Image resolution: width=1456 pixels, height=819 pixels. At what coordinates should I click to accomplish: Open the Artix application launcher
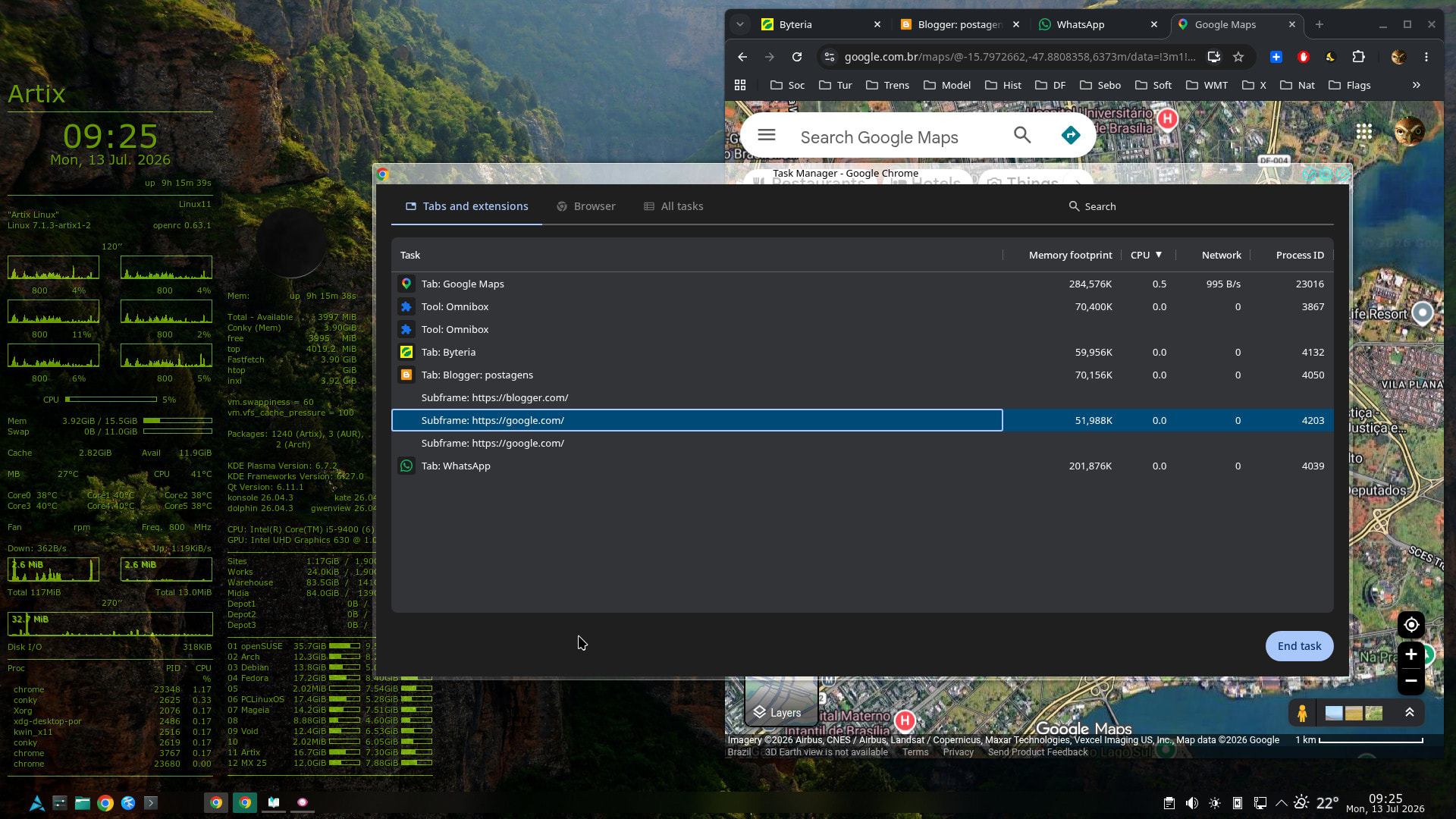(36, 803)
